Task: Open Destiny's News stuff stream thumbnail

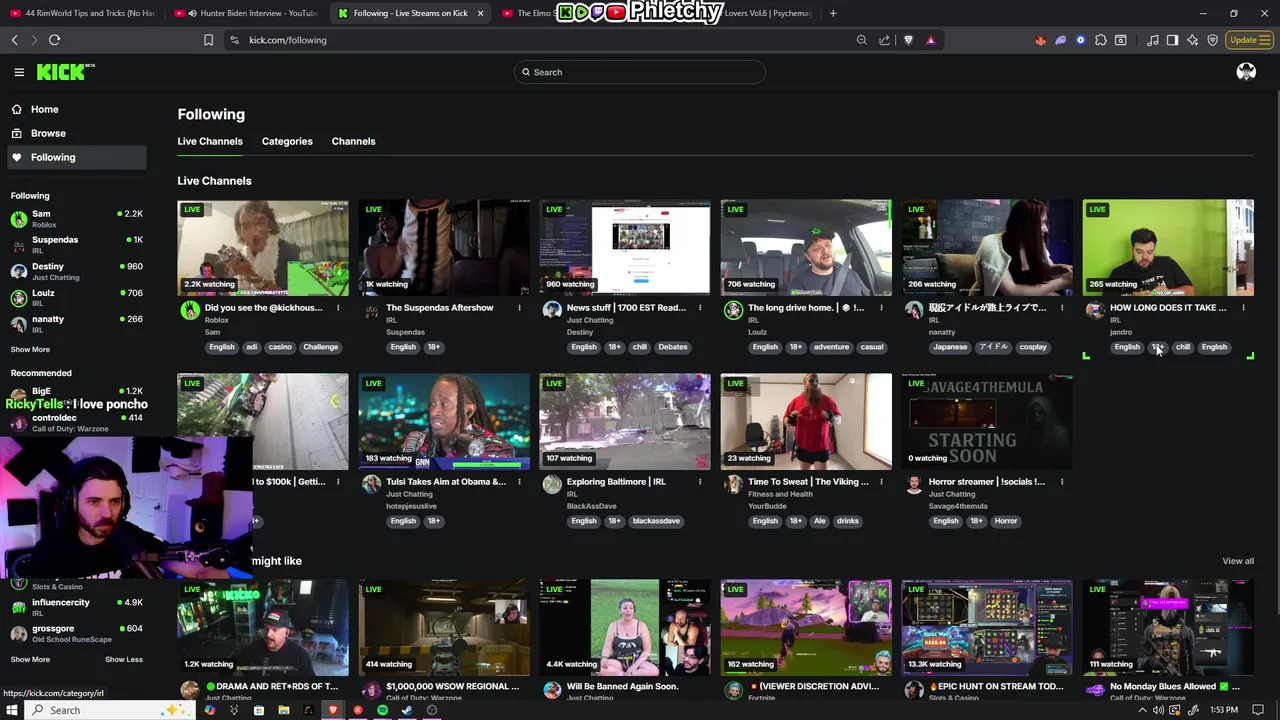Action: [625, 248]
